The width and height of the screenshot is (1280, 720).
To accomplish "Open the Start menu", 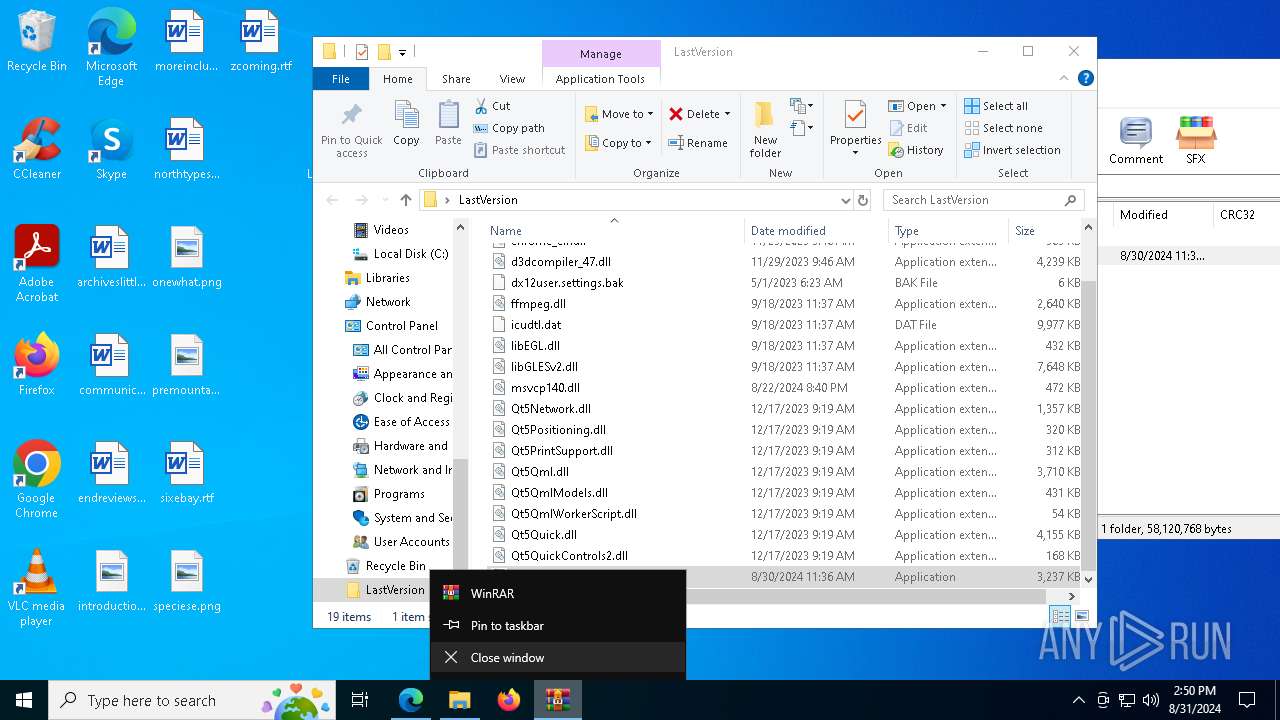I will [24, 700].
